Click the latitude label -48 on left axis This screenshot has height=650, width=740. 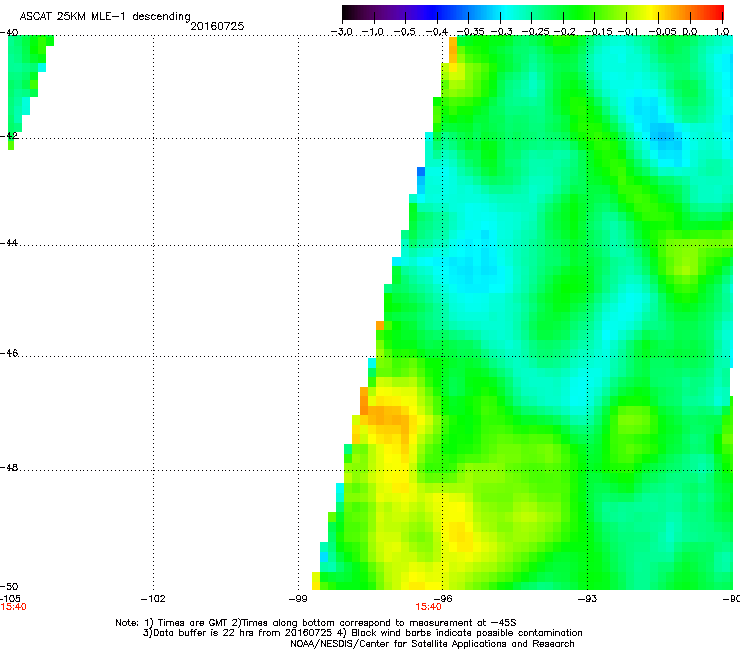(x=9, y=467)
